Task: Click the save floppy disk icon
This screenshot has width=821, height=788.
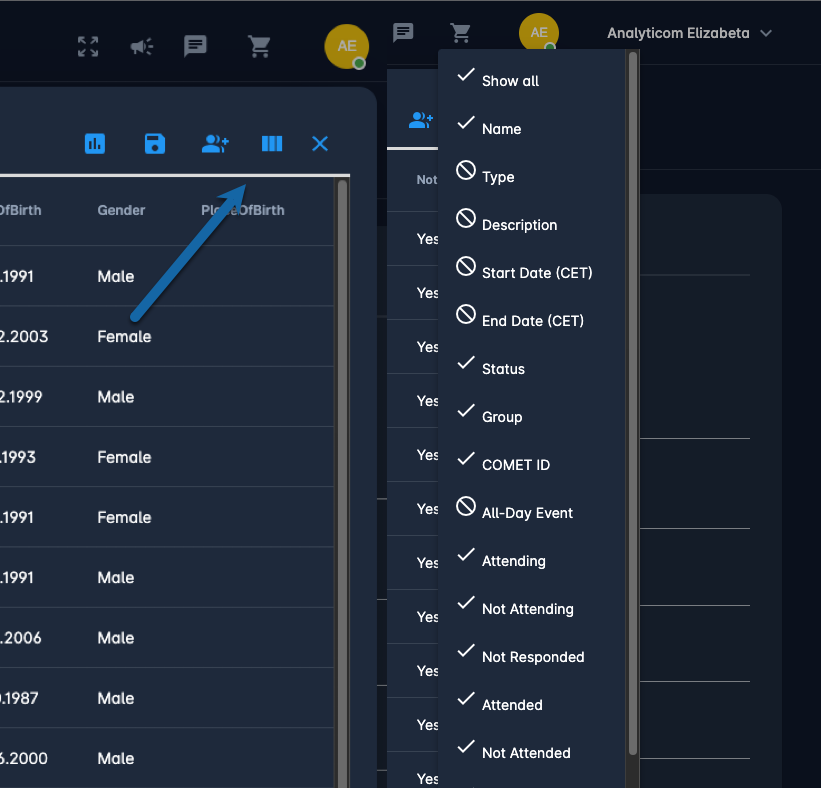Action: tap(155, 144)
